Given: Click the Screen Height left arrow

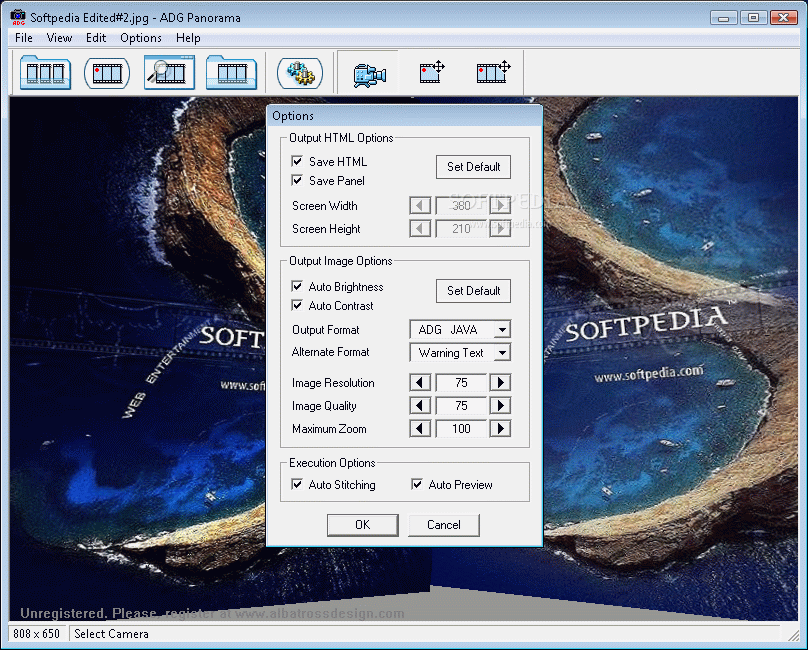Looking at the screenshot, I should (420, 228).
